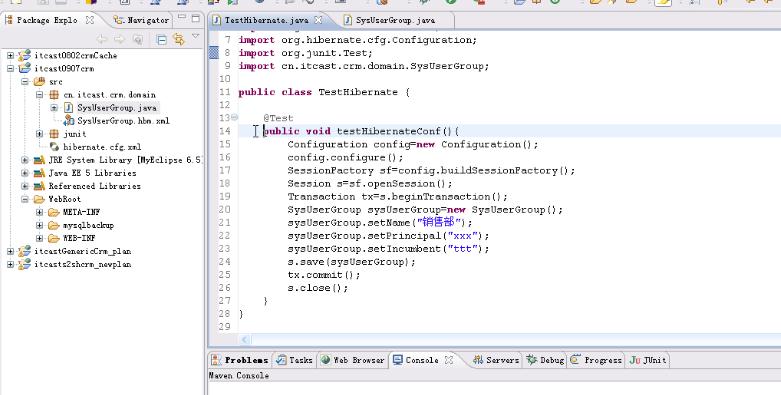Screen dimensions: 781x395
Task: Open the Servers tab
Action: (x=496, y=360)
